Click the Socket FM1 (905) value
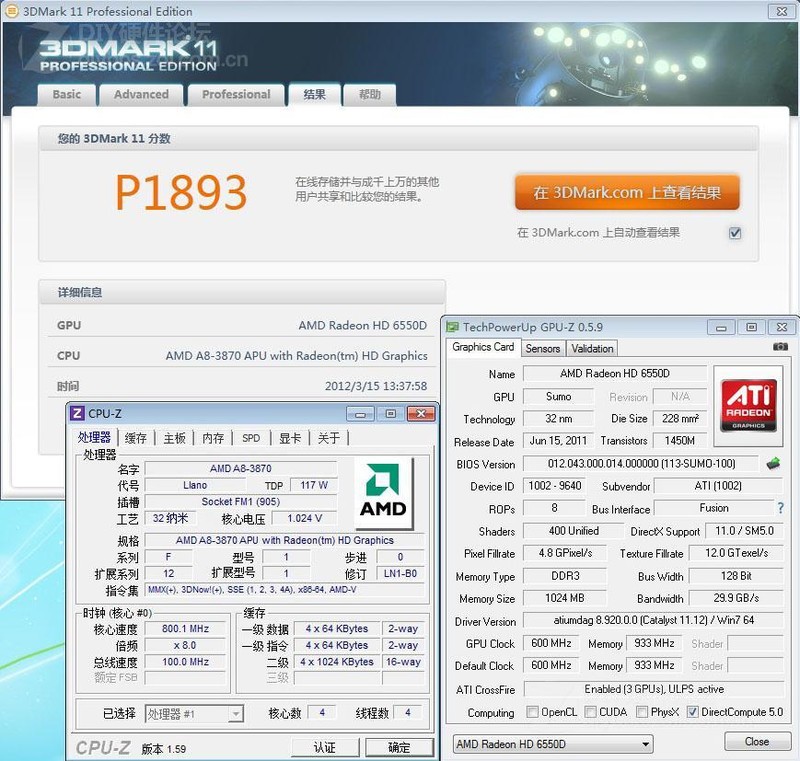The height and width of the screenshot is (761, 800). 241,502
